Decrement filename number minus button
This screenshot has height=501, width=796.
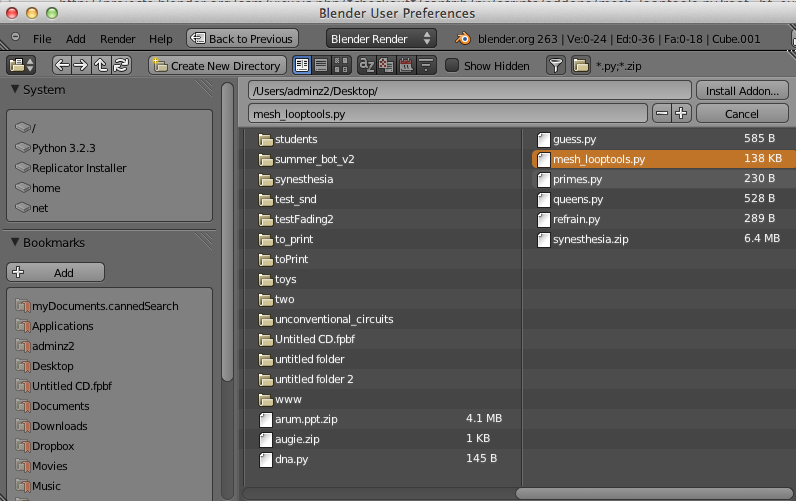(662, 113)
